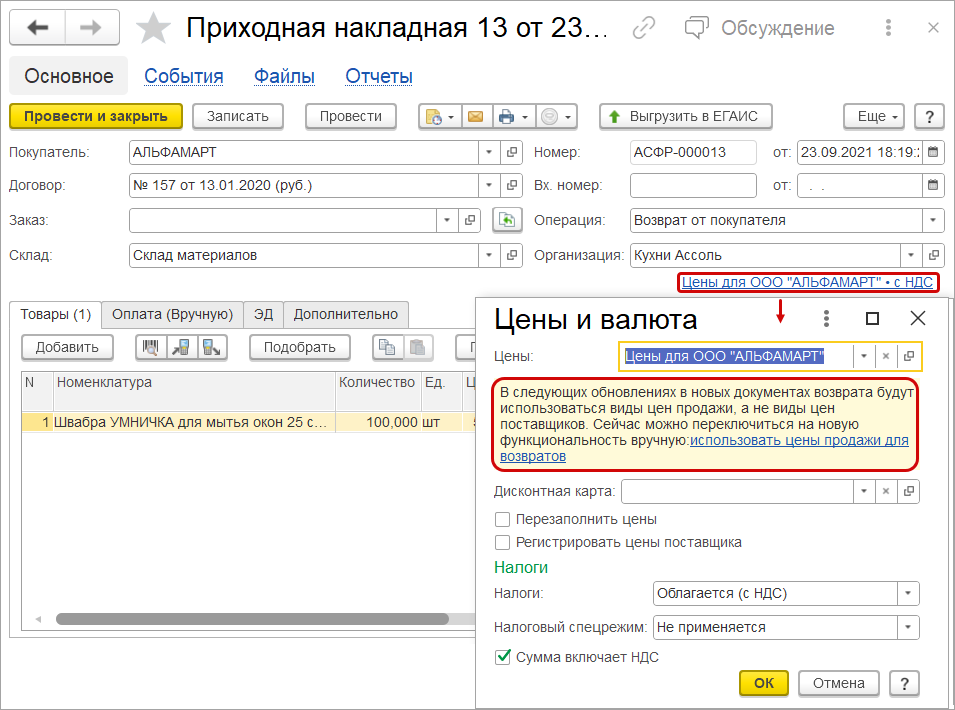Expand the Покупатель dropdown list
This screenshot has width=955, height=710.
point(489,152)
